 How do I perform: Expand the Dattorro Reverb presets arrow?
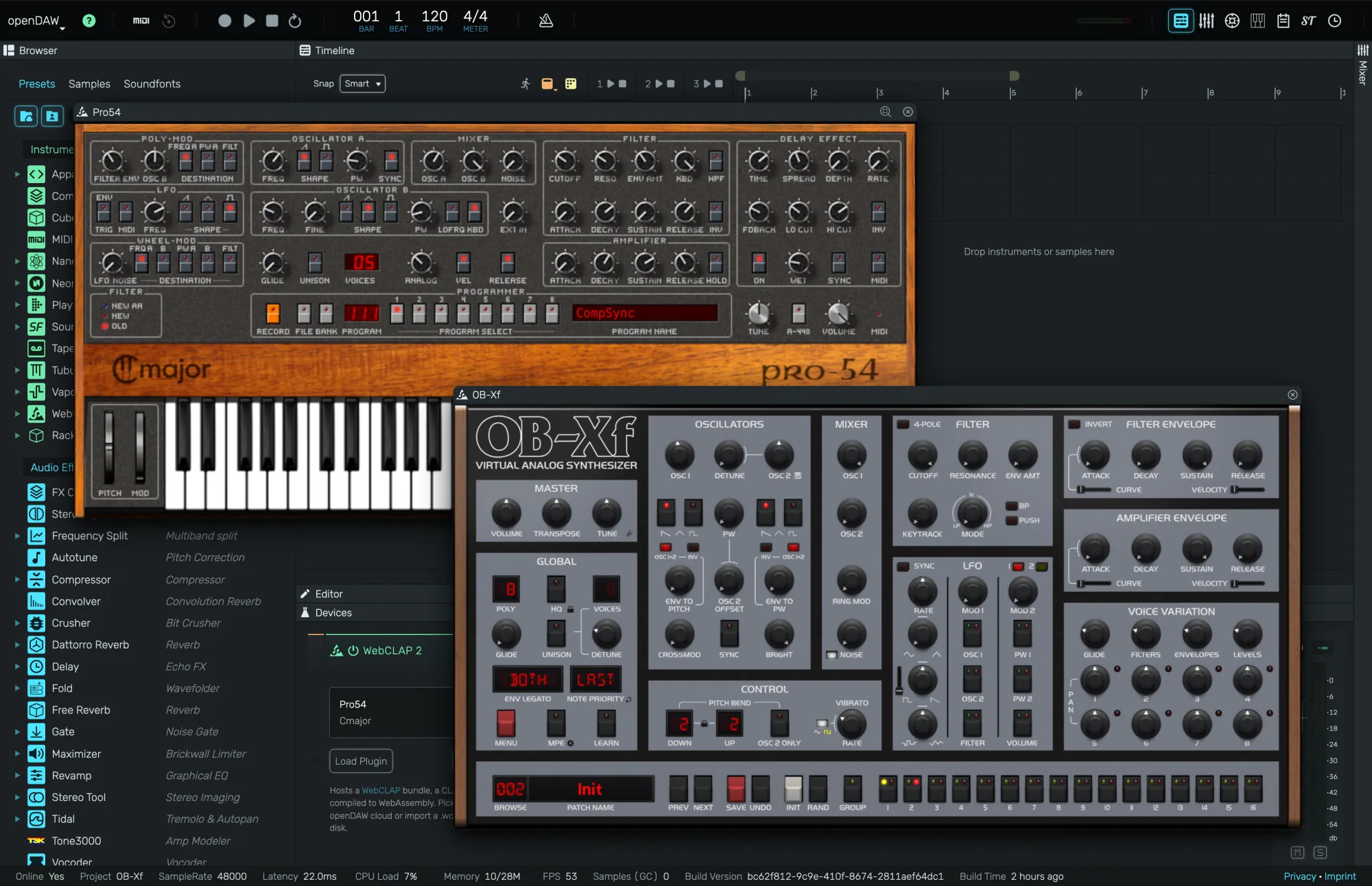point(17,645)
